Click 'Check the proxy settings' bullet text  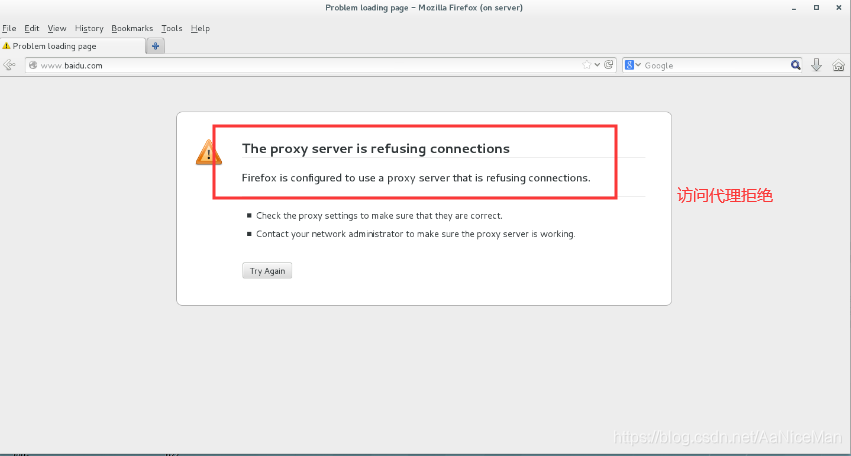tap(379, 216)
